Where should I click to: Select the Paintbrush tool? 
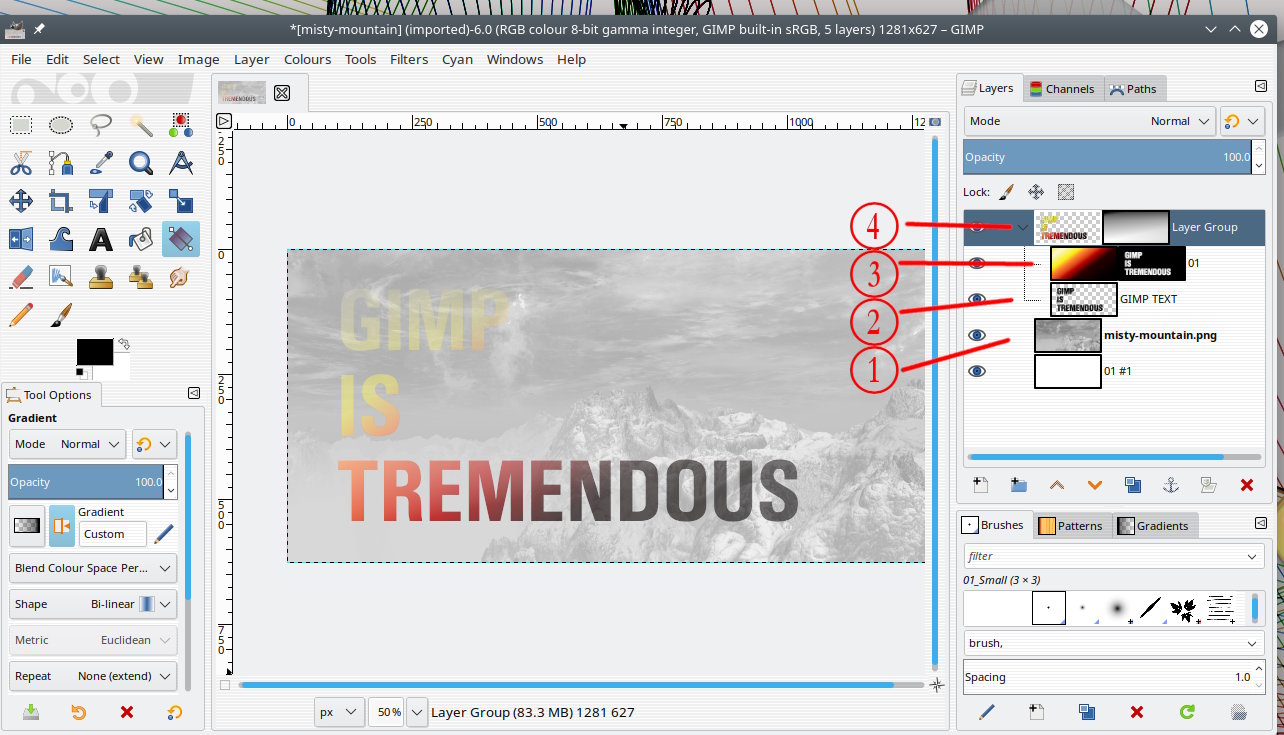61,315
